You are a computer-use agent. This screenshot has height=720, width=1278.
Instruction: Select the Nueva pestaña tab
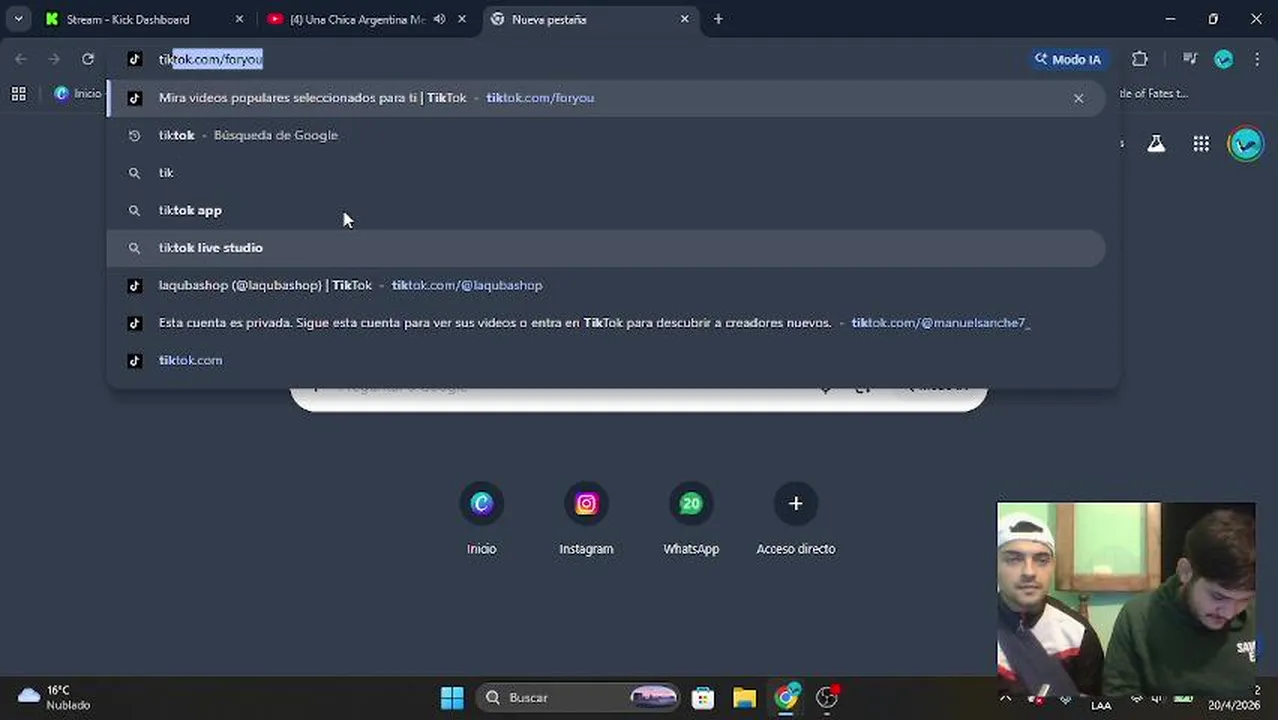click(x=590, y=19)
